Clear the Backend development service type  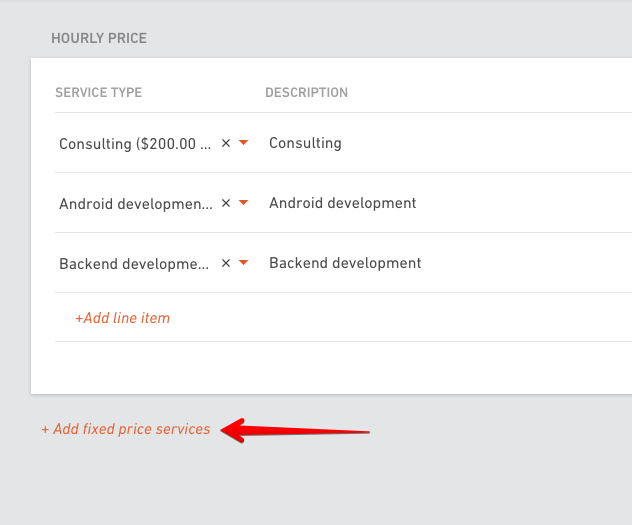coord(226,263)
